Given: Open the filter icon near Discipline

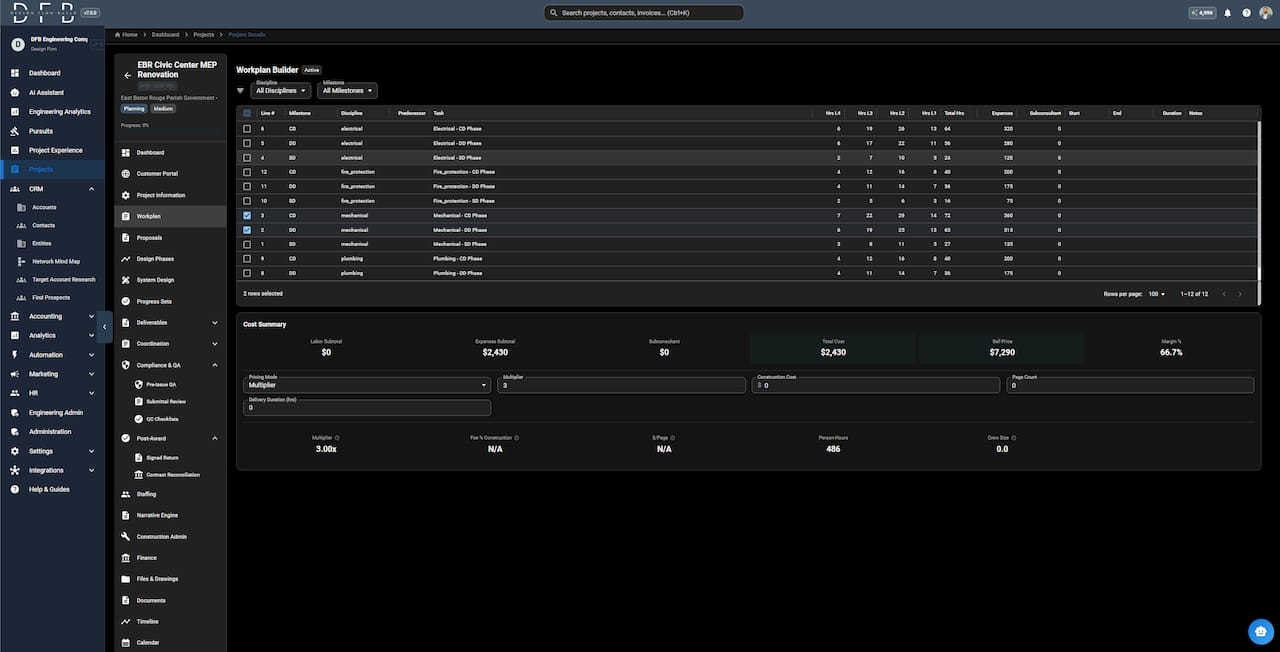Looking at the screenshot, I should click(x=240, y=91).
